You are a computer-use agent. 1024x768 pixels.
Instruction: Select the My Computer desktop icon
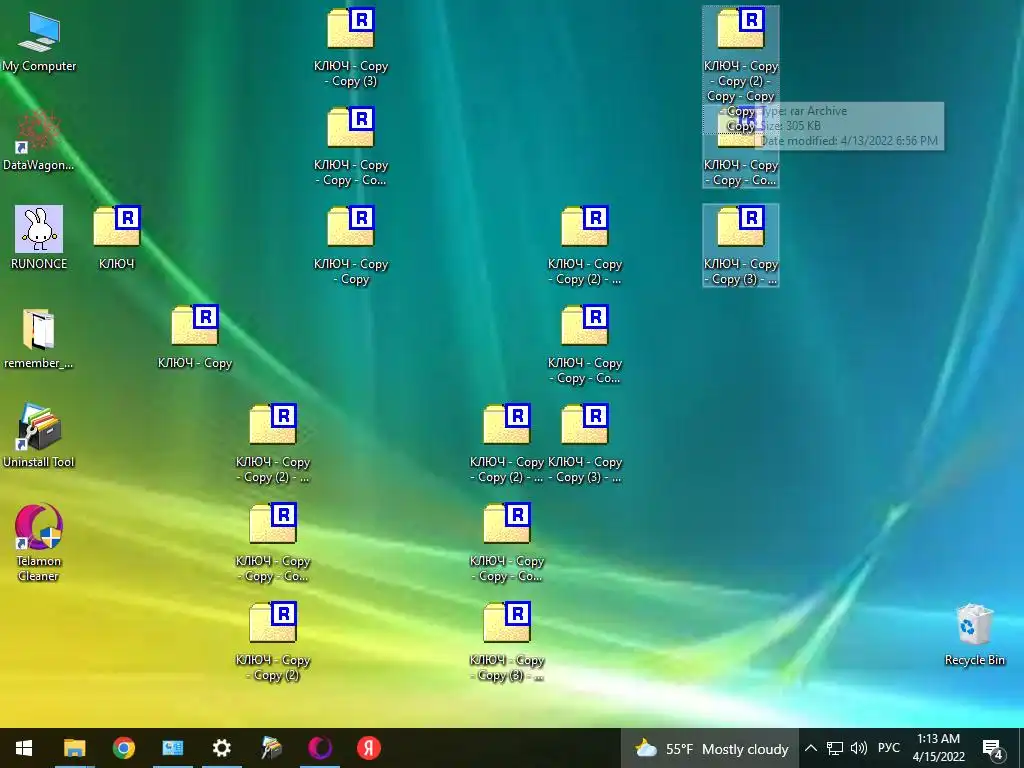[39, 41]
